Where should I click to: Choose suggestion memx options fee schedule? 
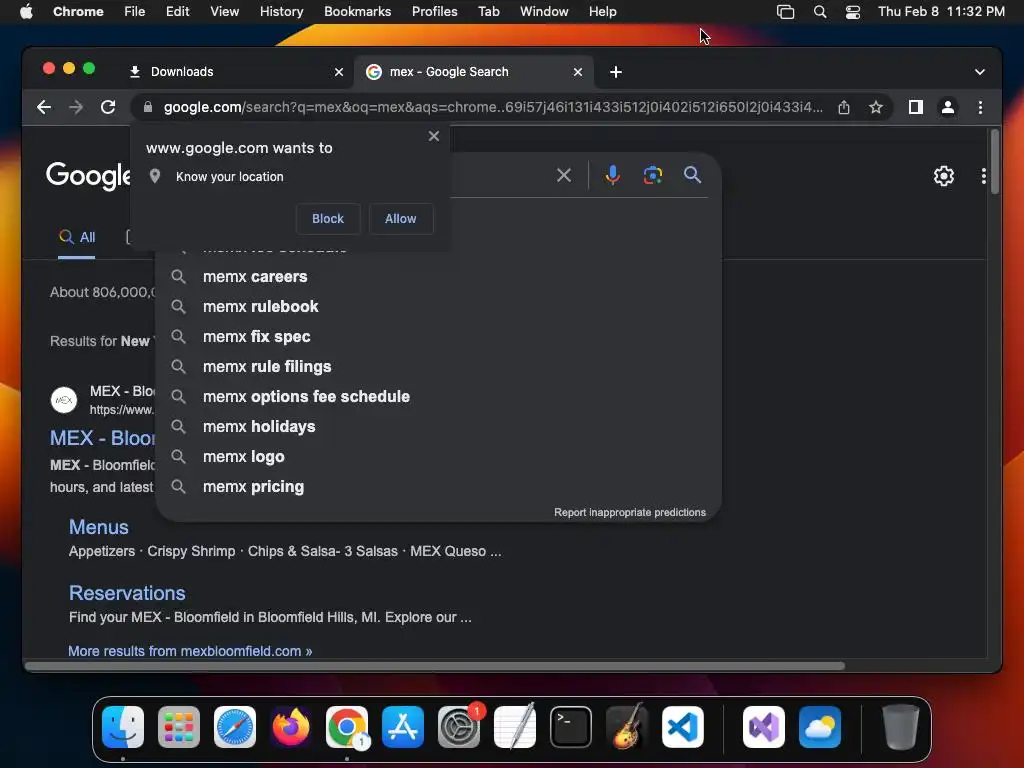click(x=438, y=397)
